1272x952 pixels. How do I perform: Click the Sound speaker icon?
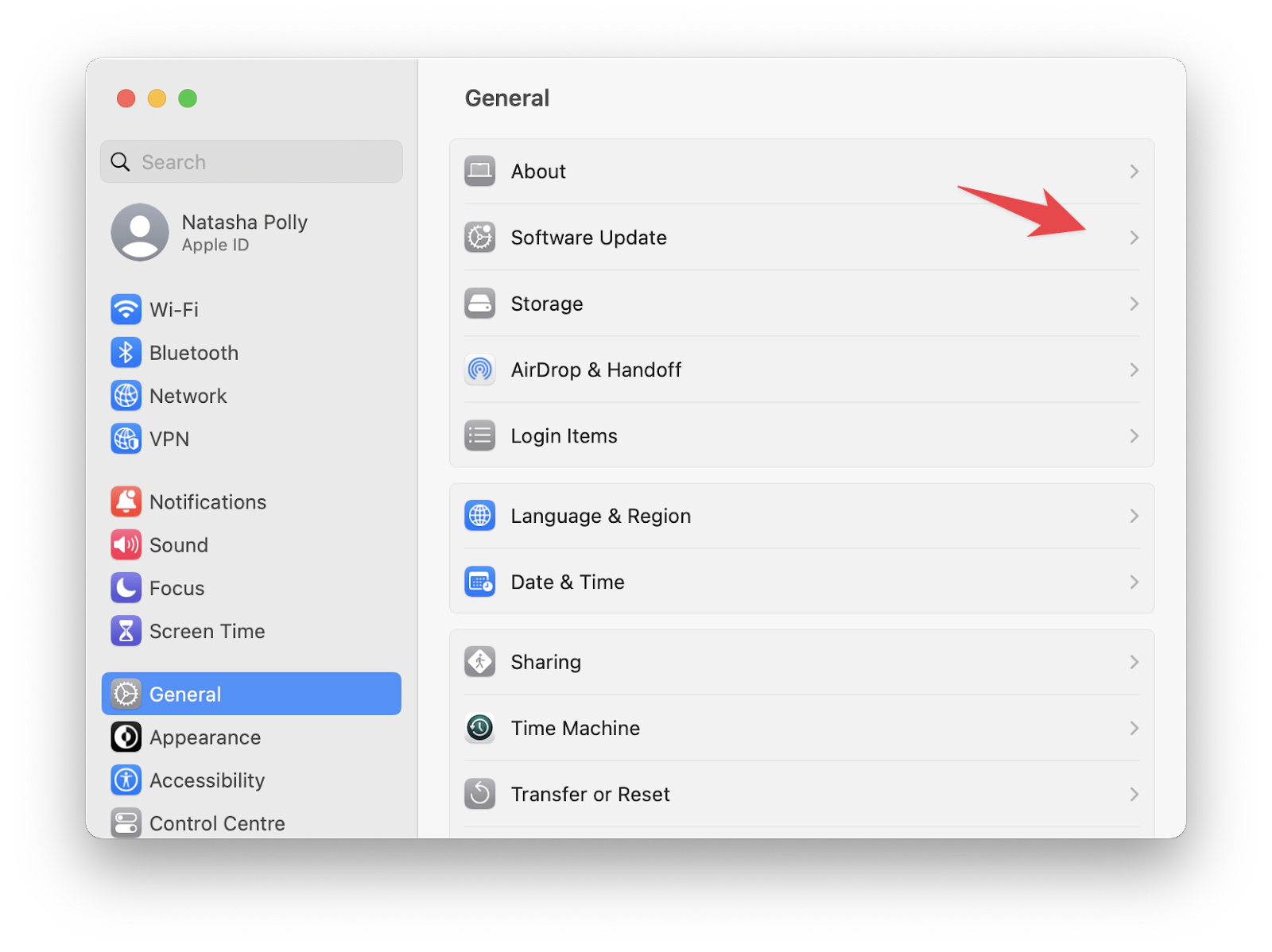click(126, 545)
